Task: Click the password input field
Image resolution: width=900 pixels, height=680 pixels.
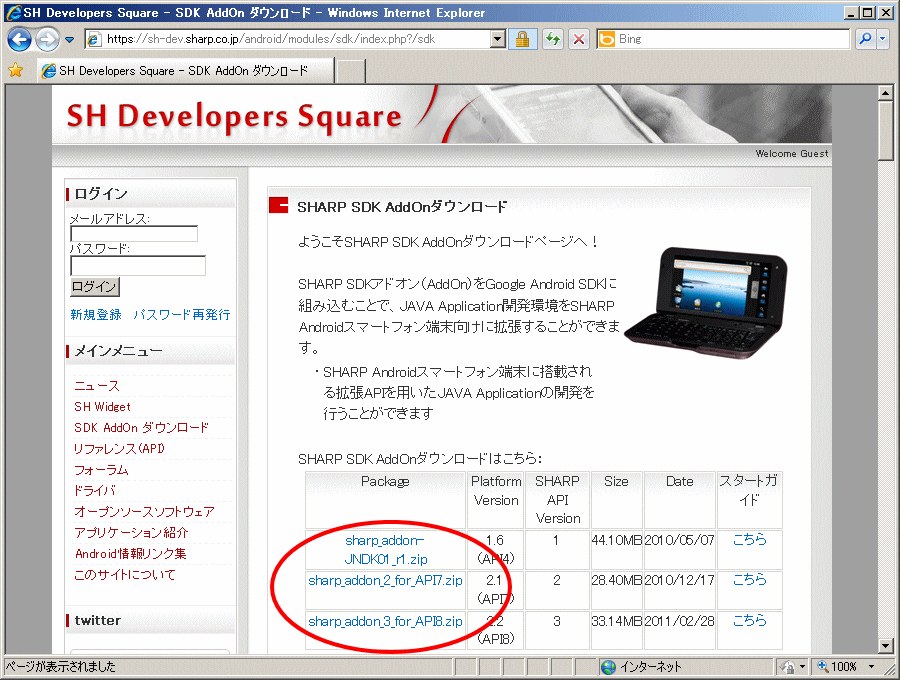Action: 138,266
